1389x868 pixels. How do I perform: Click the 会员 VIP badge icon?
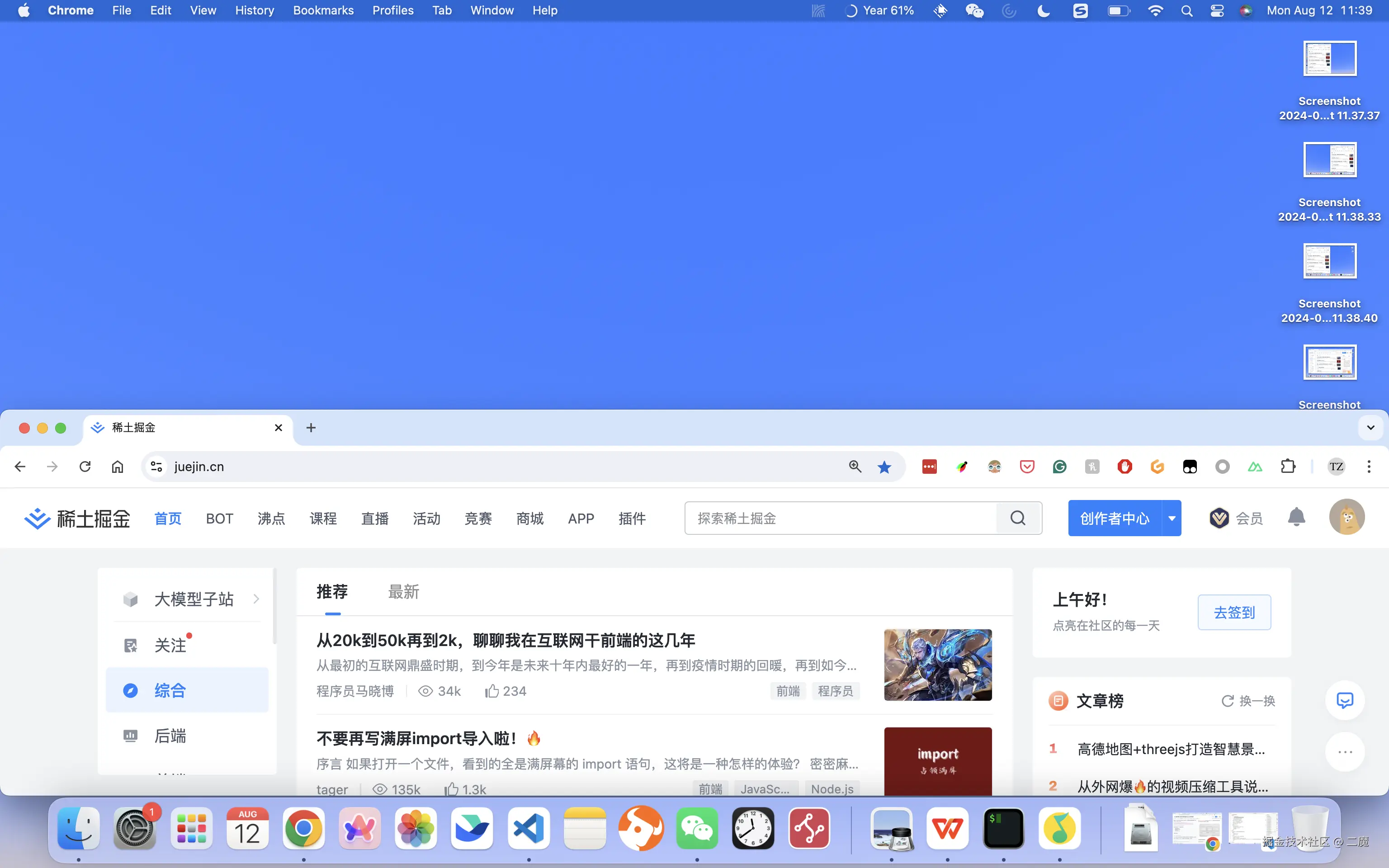click(x=1220, y=518)
